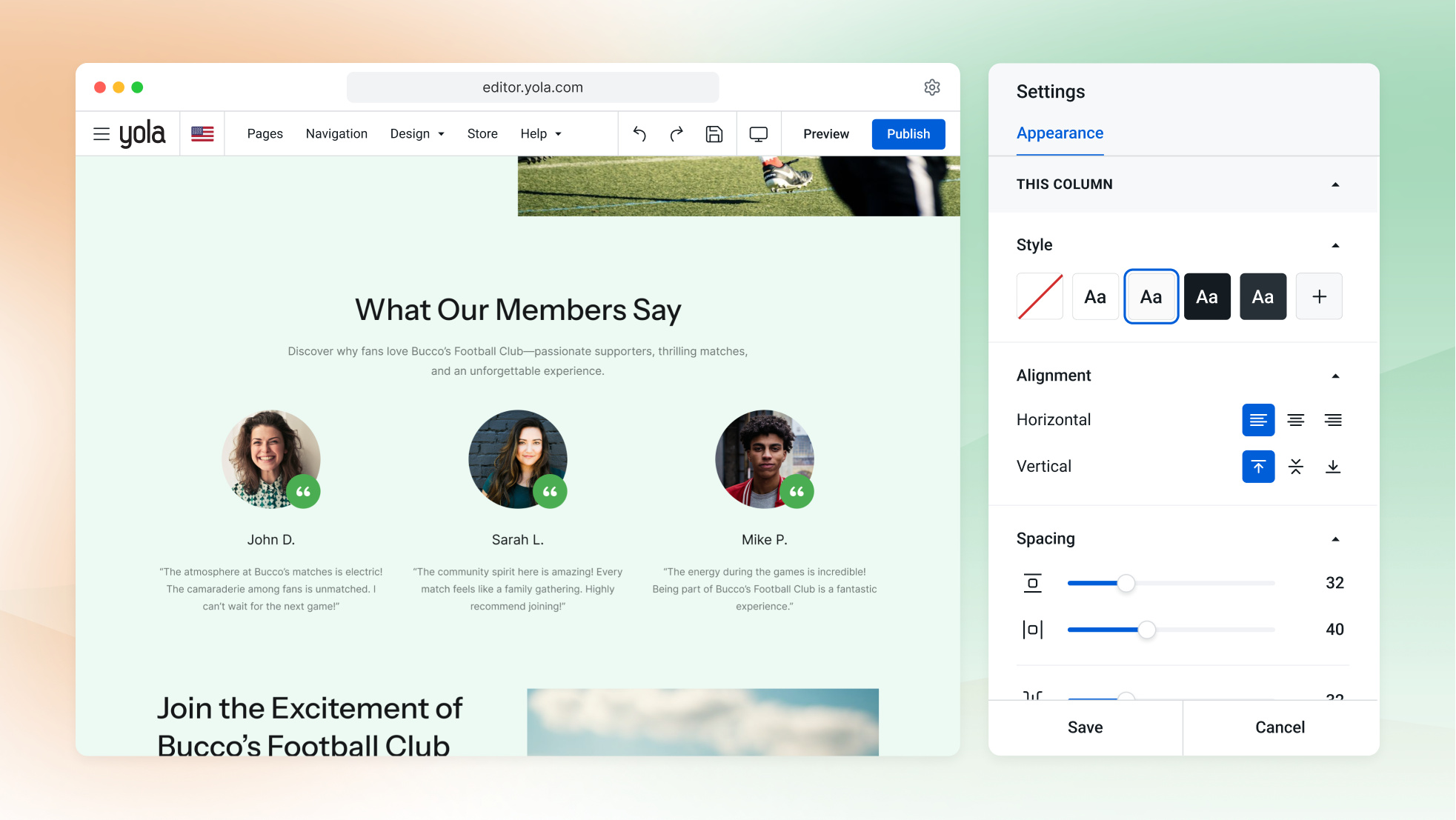This screenshot has width=1456, height=820.
Task: Collapse the Spacing section
Action: pos(1335,539)
